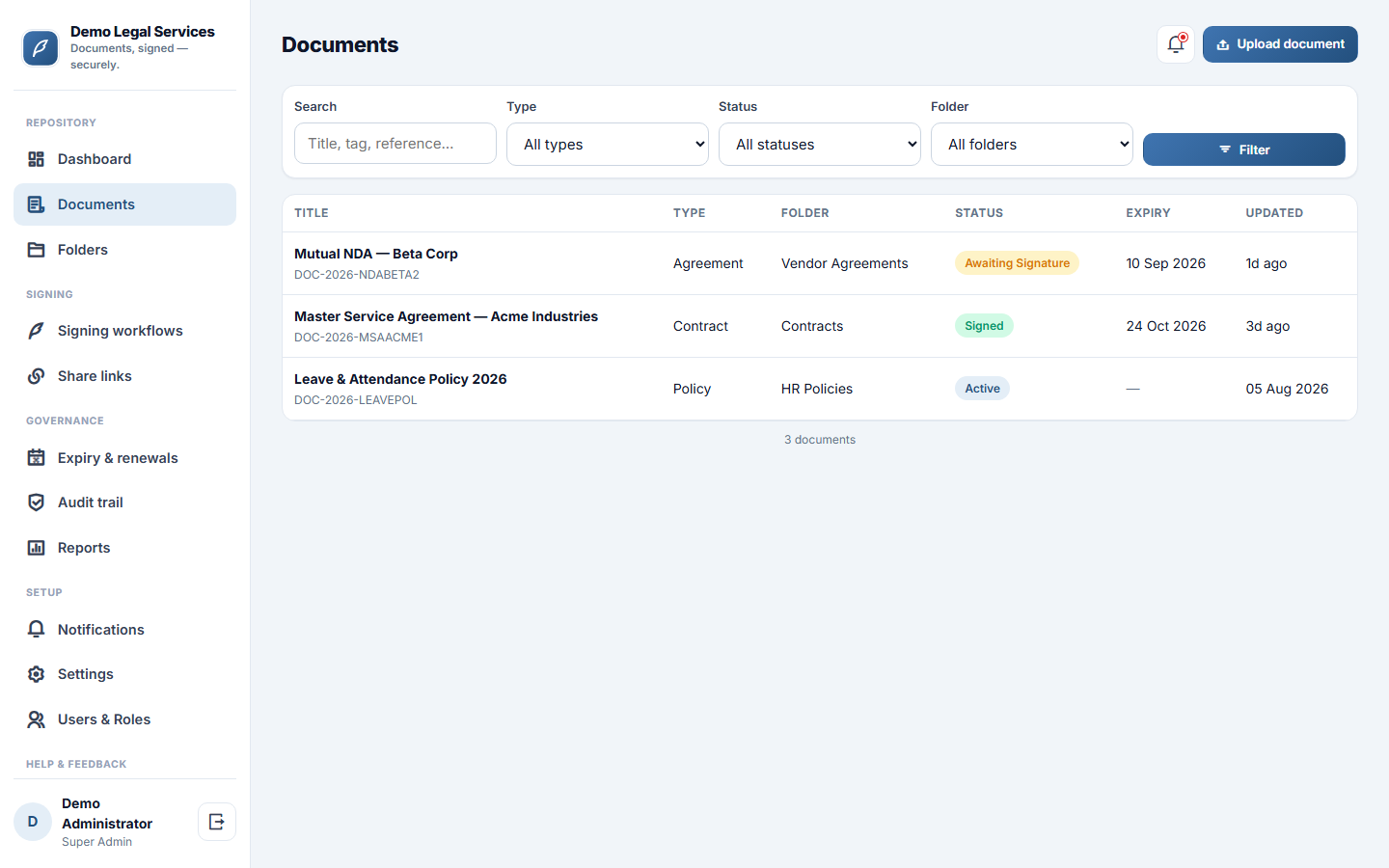Open Users & Roles page

click(124, 719)
